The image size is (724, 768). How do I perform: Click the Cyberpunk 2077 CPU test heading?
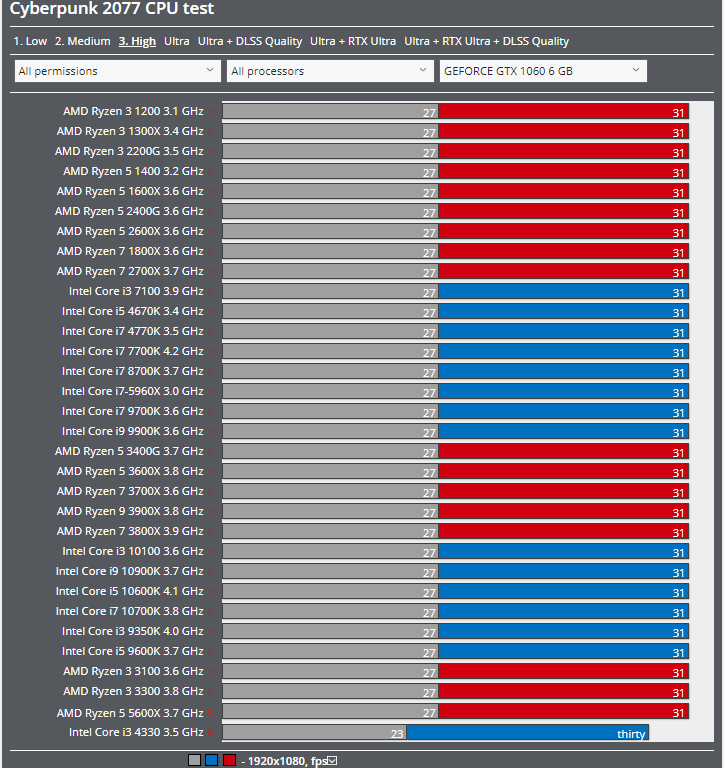pos(112,9)
